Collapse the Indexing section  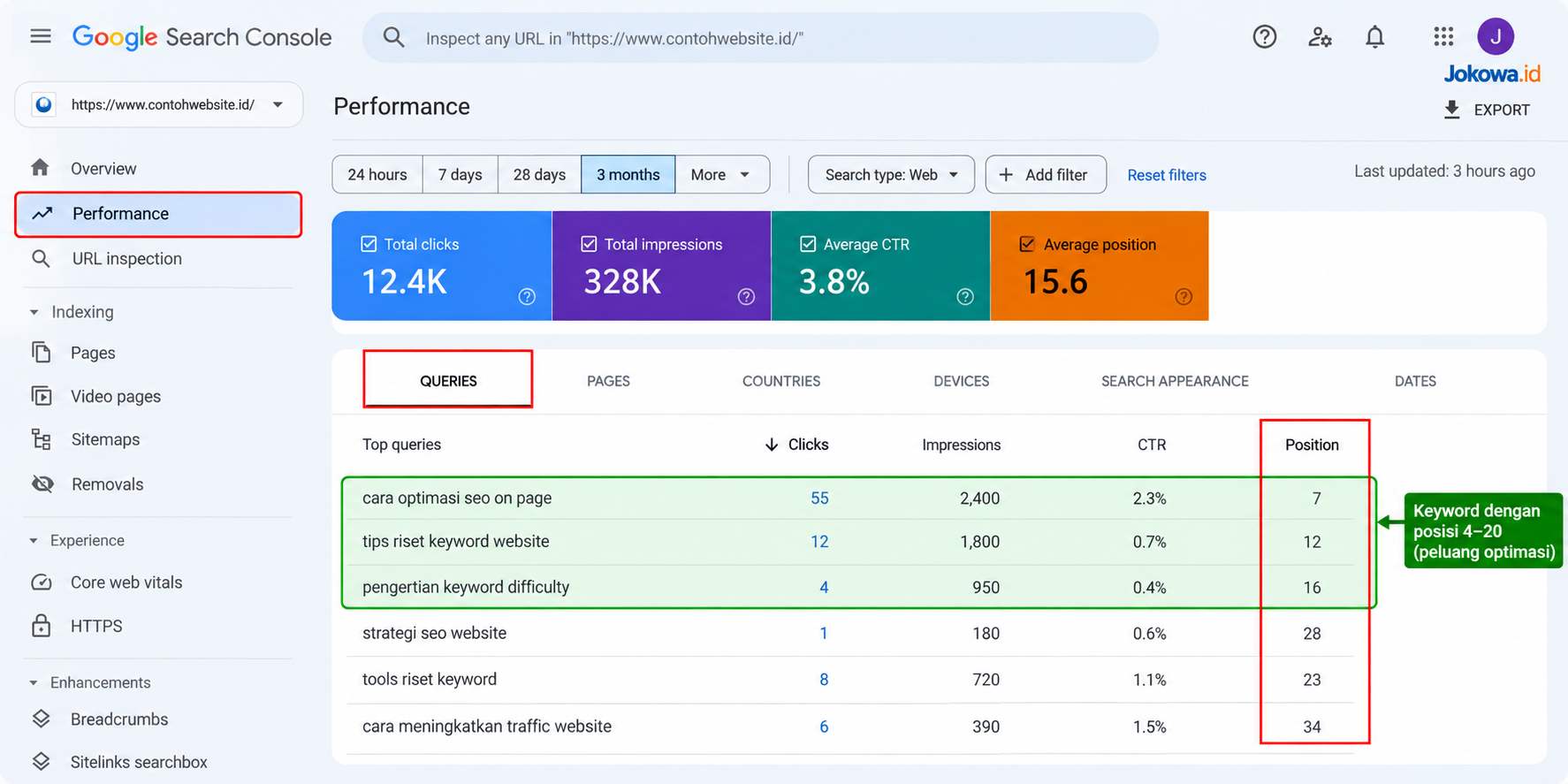click(x=34, y=312)
